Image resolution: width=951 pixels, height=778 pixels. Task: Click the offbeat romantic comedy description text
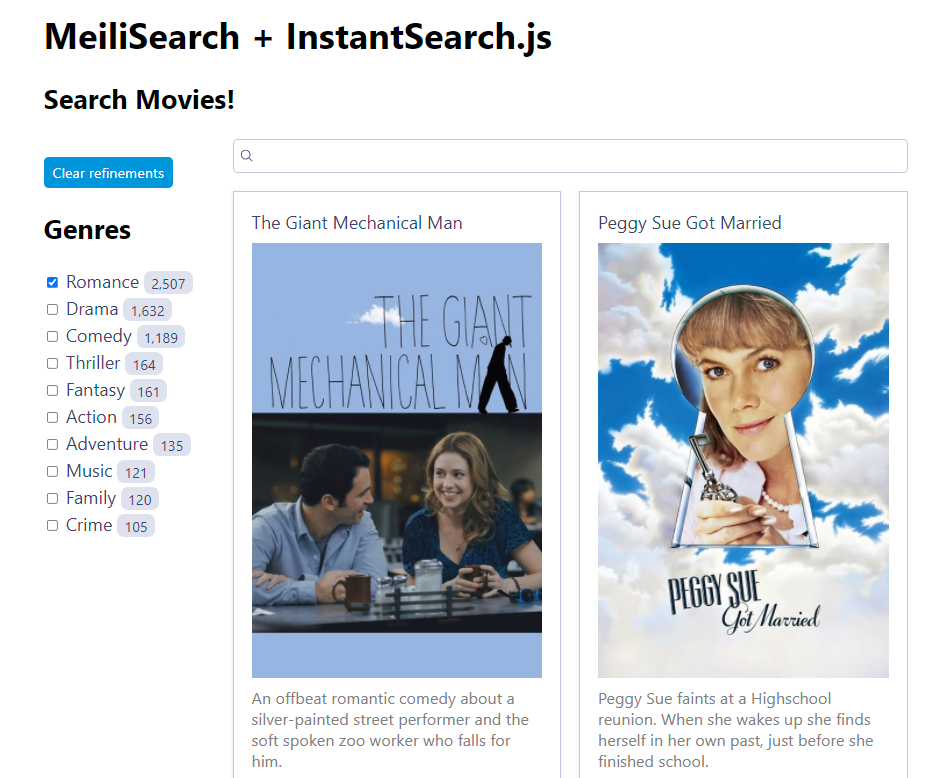point(391,730)
